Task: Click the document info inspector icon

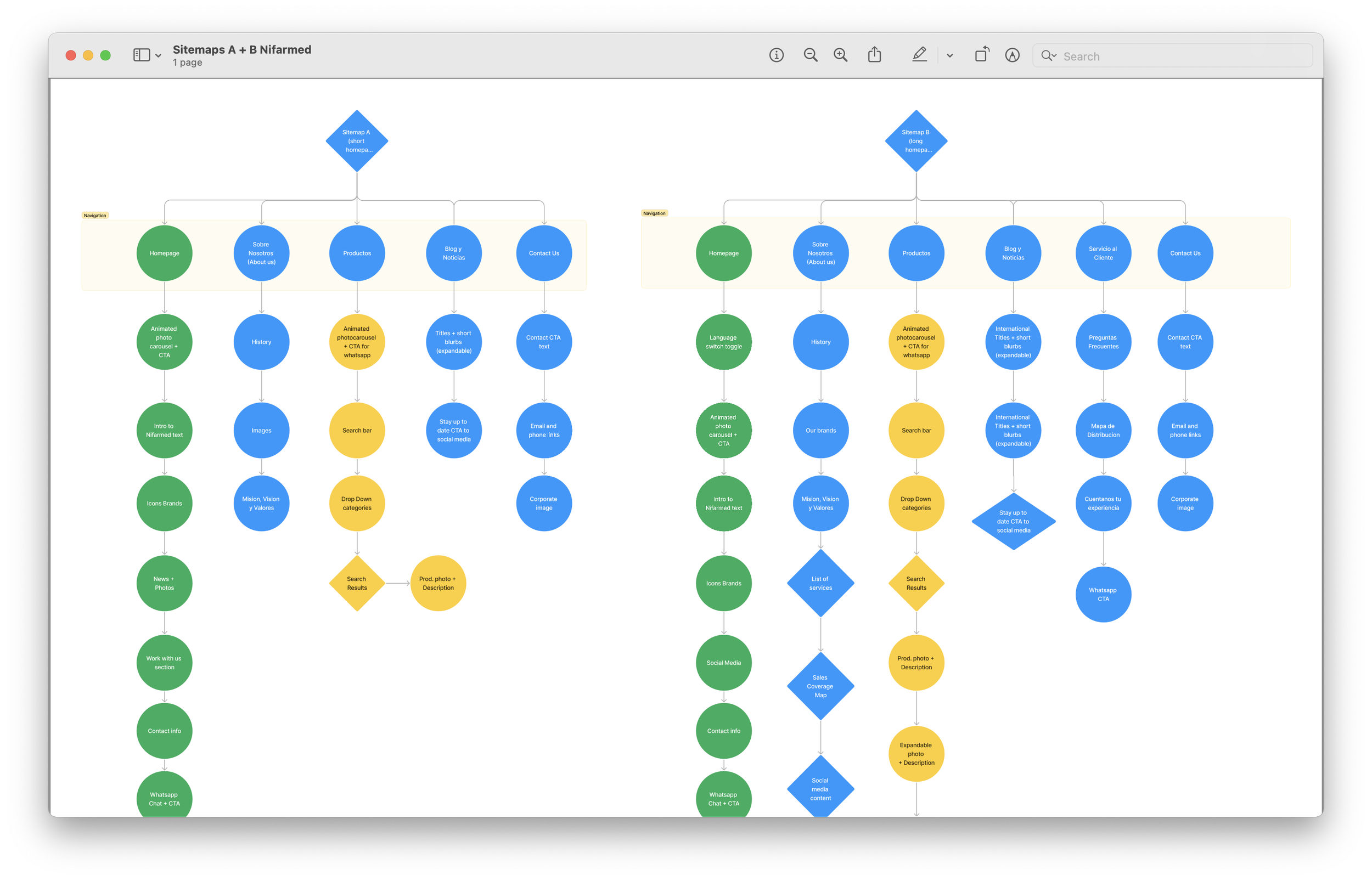Action: tap(776, 55)
